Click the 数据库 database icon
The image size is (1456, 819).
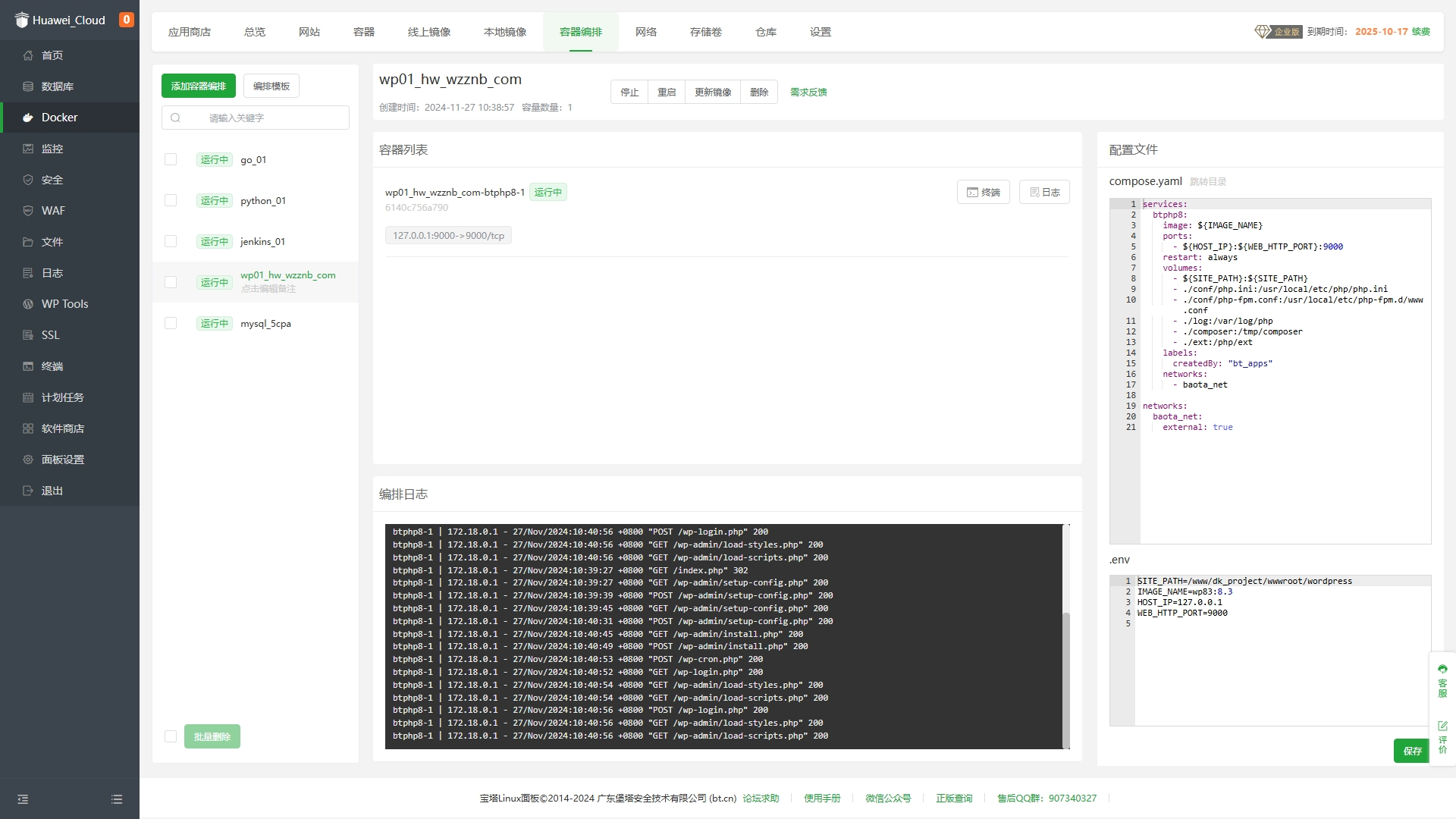click(x=28, y=86)
